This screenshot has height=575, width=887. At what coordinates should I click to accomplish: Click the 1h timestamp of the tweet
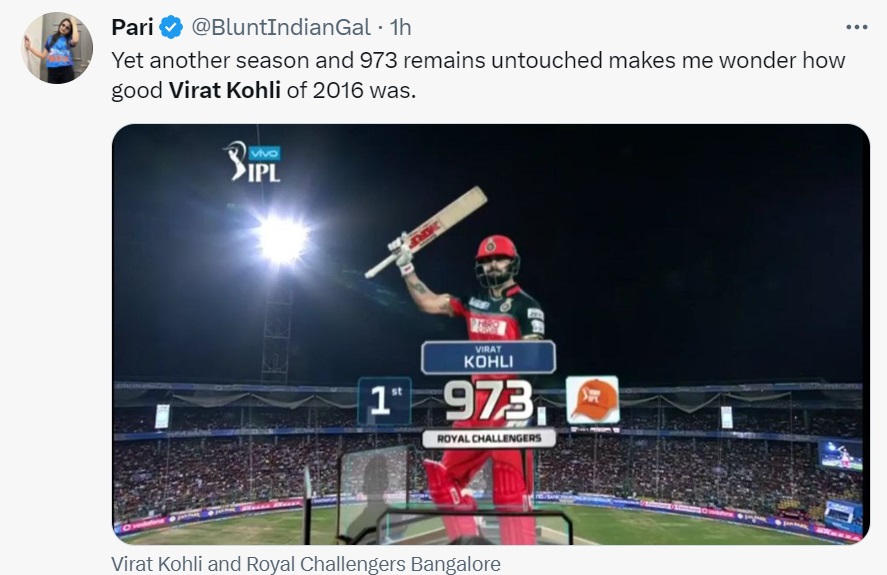400,27
